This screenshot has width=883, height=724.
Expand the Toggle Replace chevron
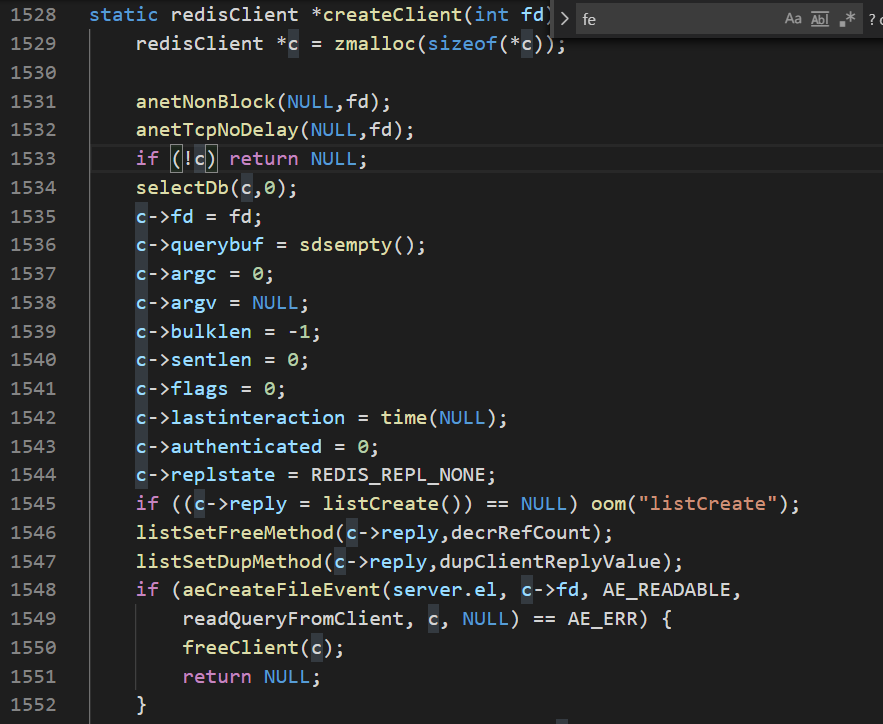pyautogui.click(x=564, y=19)
